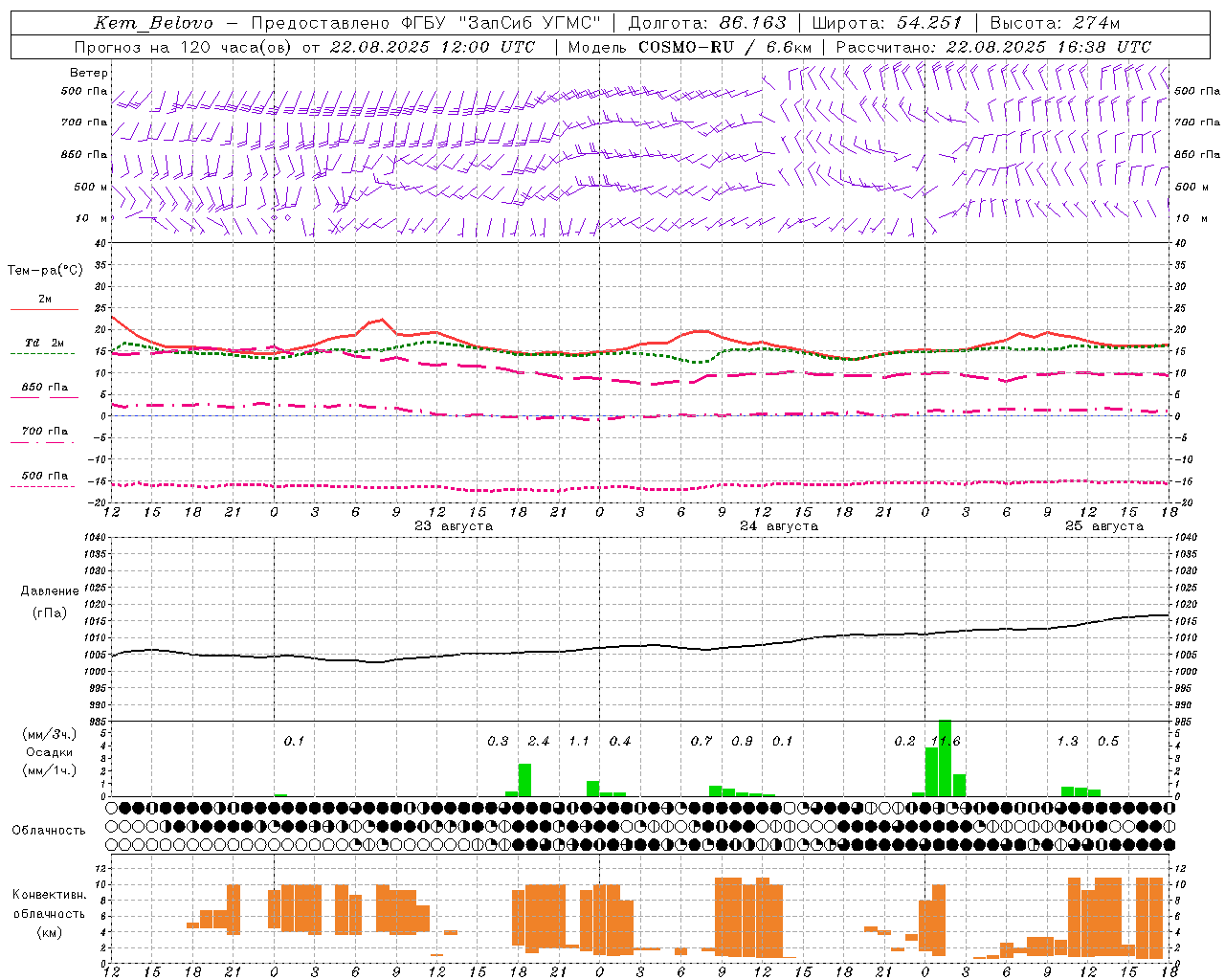Select the latitude value 54.251

click(929, 23)
